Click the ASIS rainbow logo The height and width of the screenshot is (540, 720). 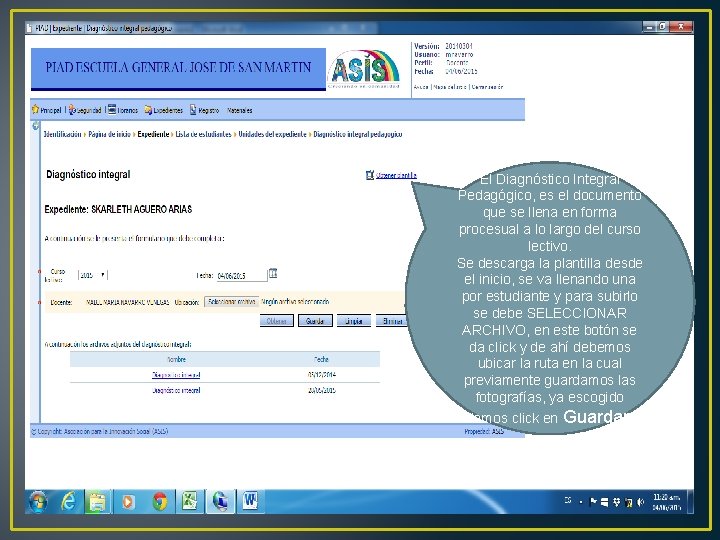364,69
